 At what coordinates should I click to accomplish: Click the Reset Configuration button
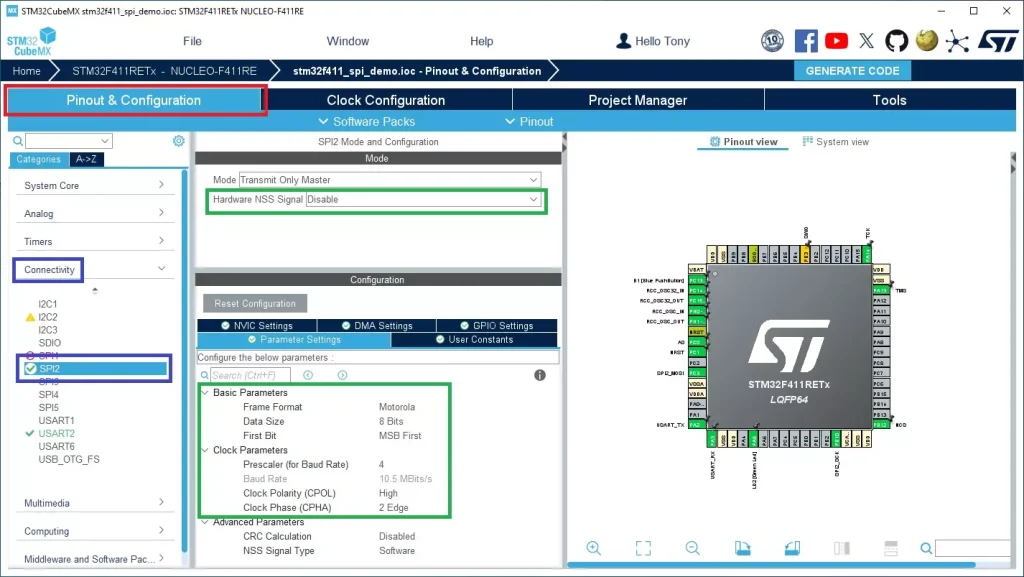255,303
